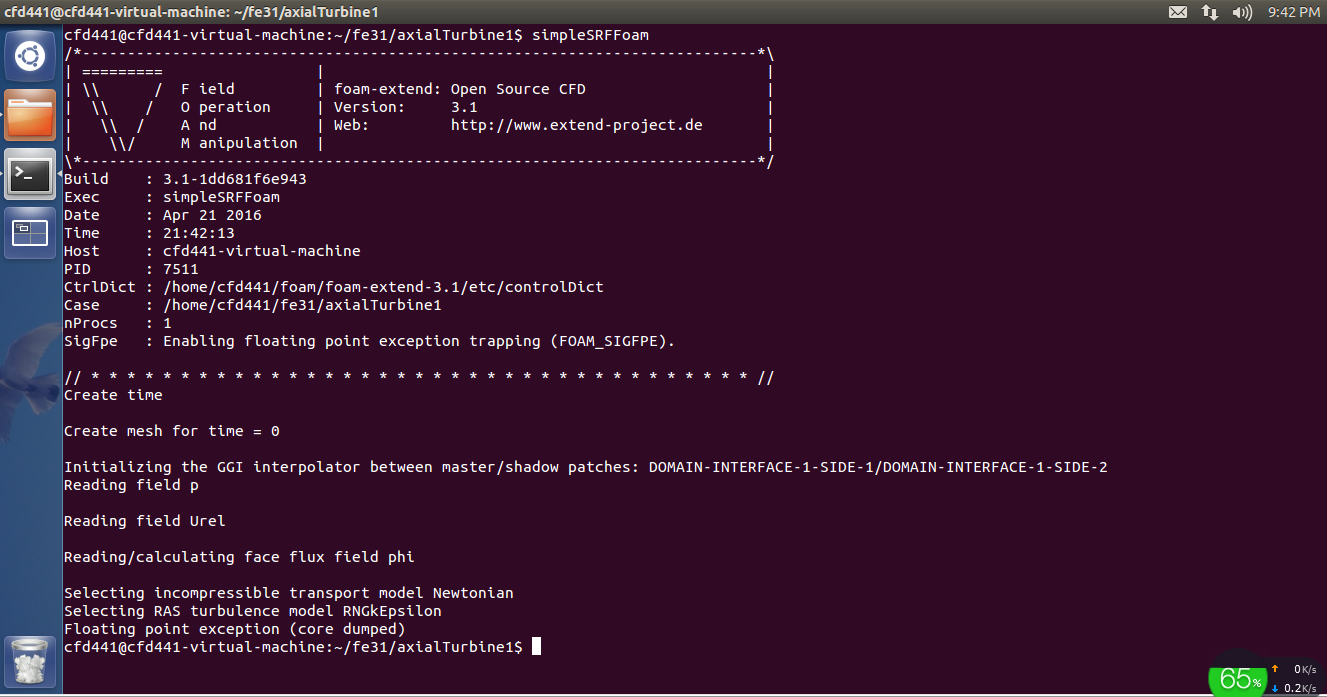Open the Trash icon in launcher

click(30, 661)
